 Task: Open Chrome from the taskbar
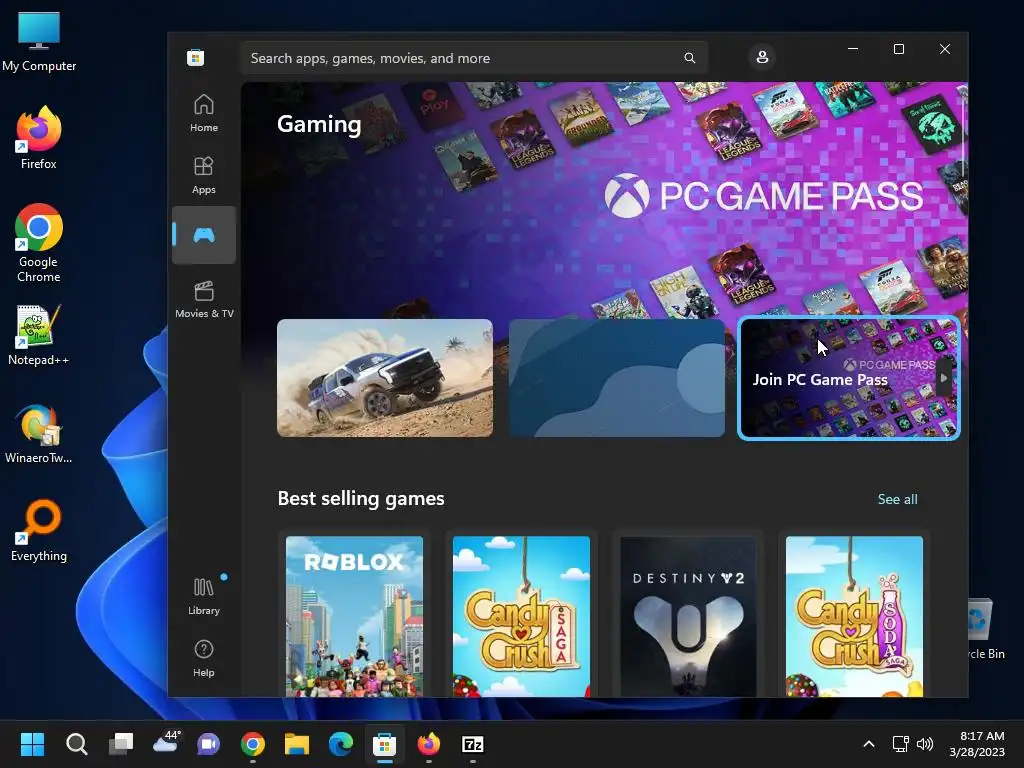pyautogui.click(x=253, y=744)
